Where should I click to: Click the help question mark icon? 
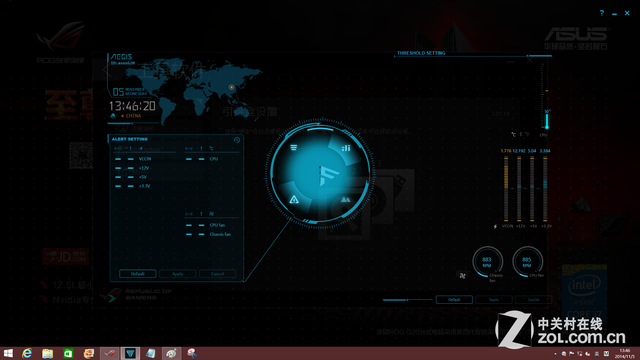602,13
